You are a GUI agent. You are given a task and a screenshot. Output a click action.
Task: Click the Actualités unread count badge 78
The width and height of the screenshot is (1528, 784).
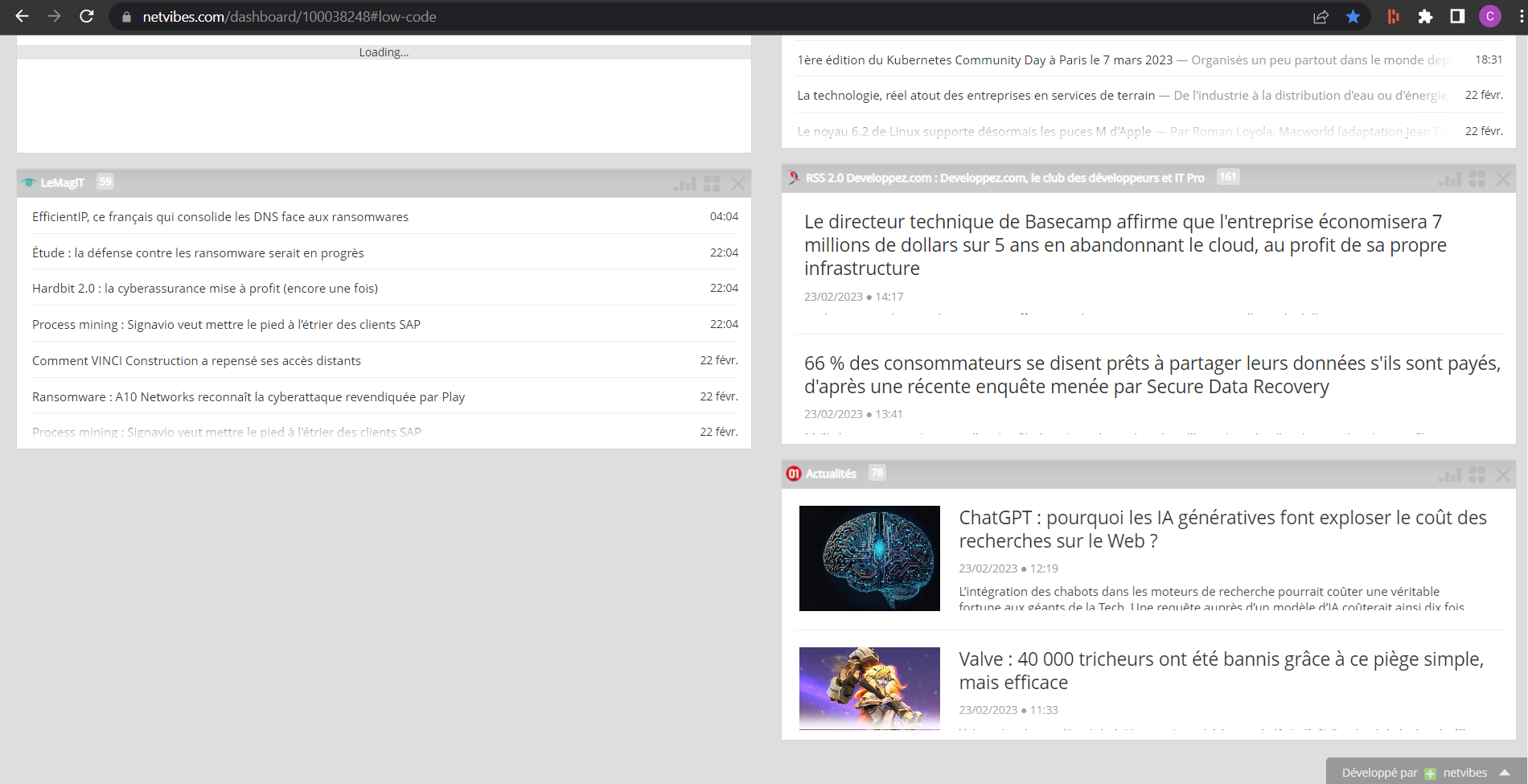[877, 473]
